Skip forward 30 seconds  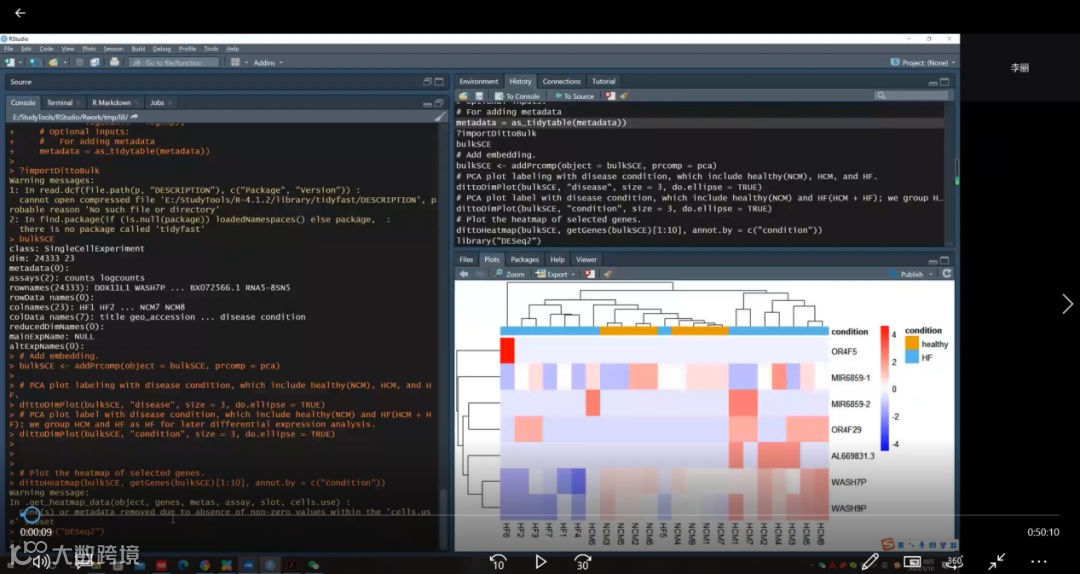583,562
